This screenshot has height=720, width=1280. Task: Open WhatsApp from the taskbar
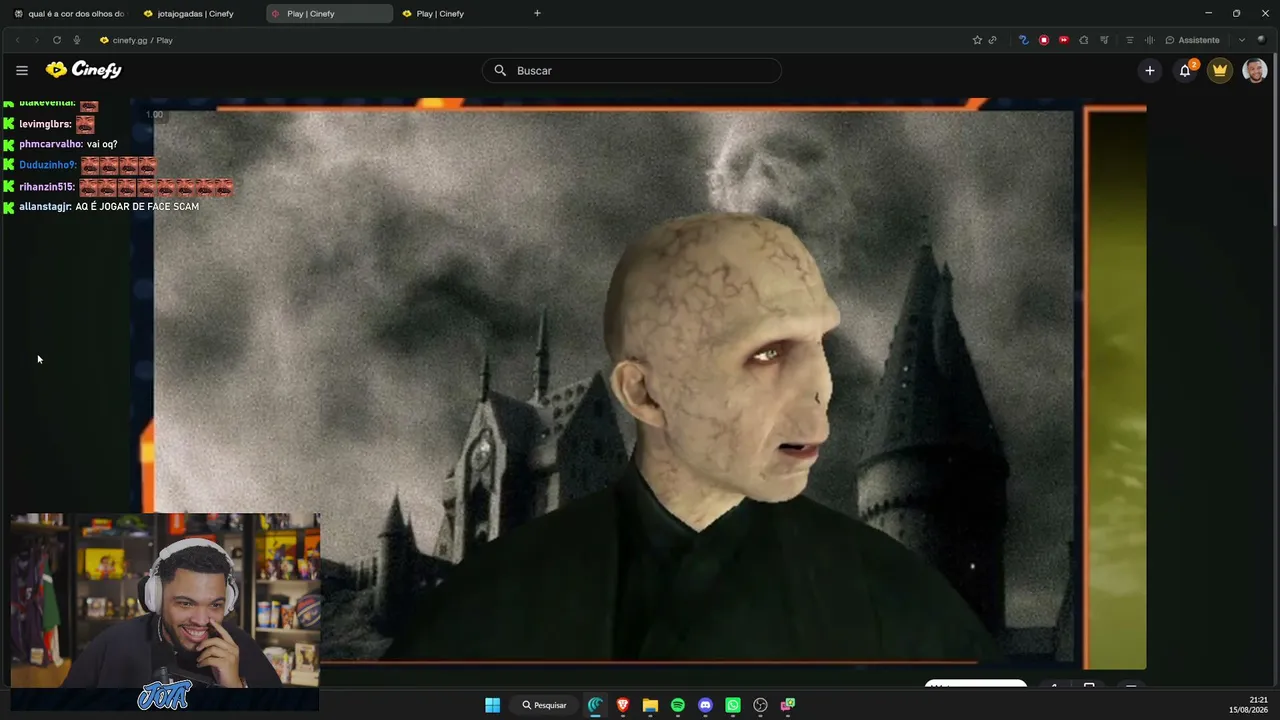pyautogui.click(x=733, y=705)
